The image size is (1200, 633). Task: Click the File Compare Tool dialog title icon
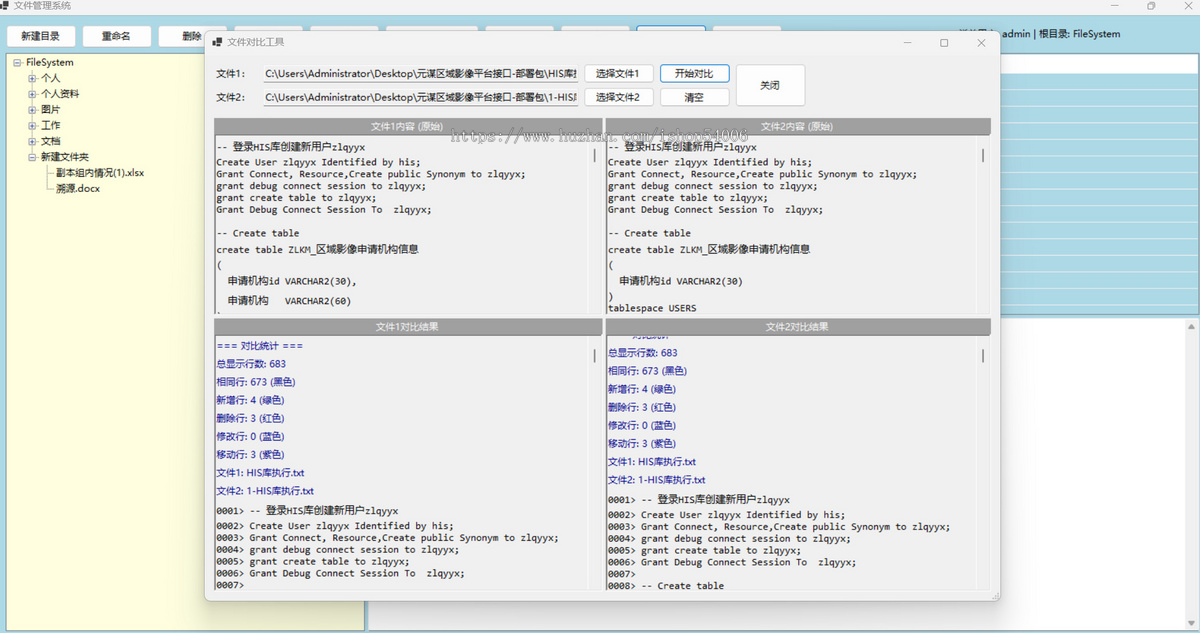point(217,42)
